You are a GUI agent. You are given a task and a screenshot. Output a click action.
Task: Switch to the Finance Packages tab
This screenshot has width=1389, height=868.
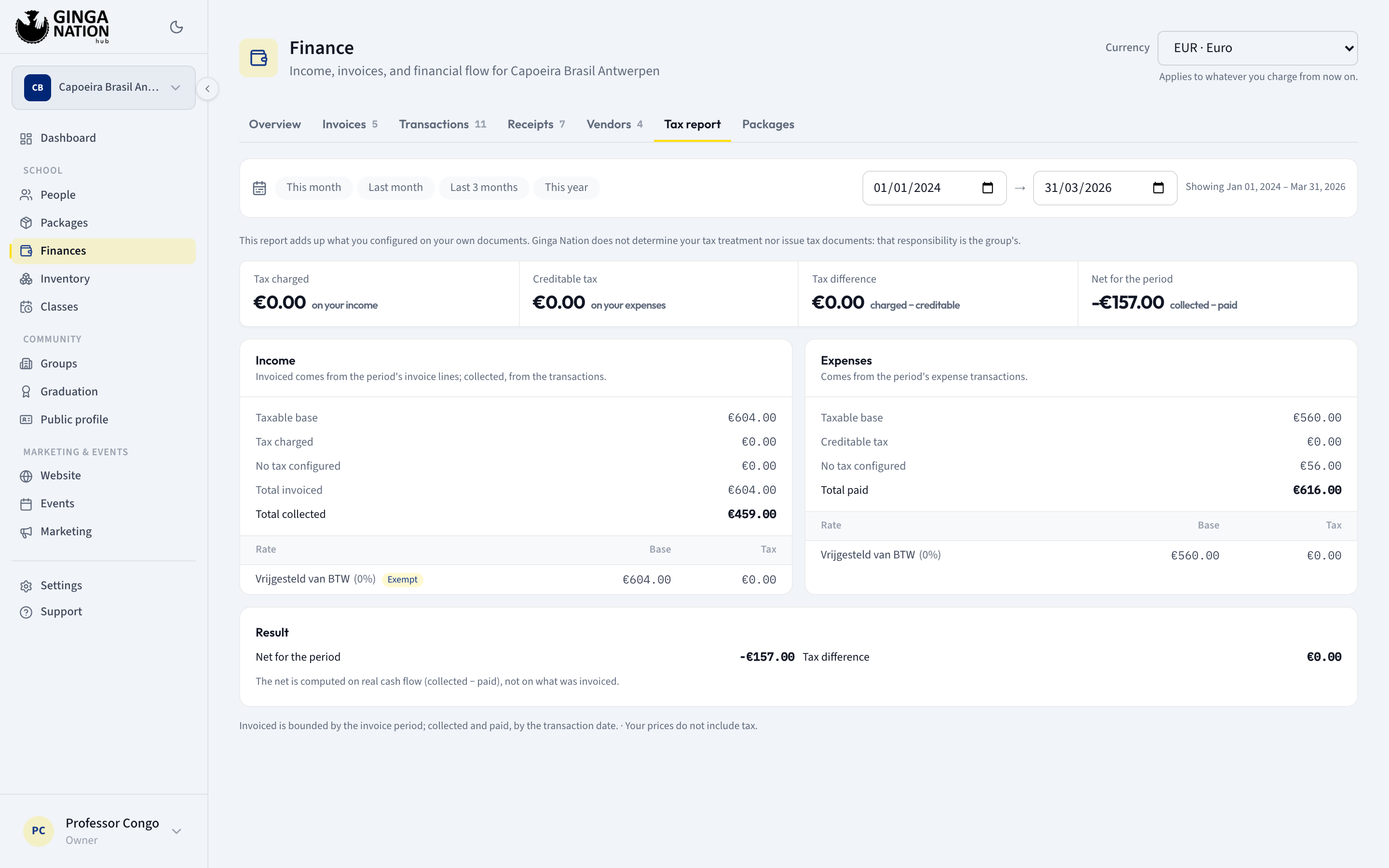click(x=768, y=124)
